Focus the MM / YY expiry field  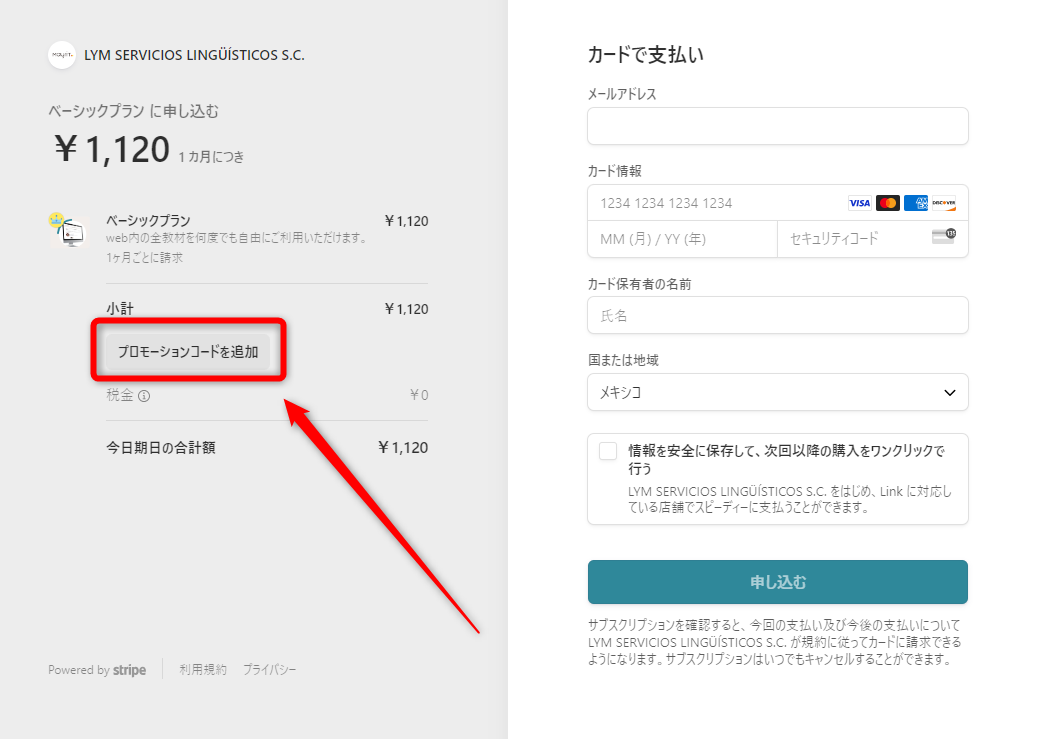click(682, 239)
